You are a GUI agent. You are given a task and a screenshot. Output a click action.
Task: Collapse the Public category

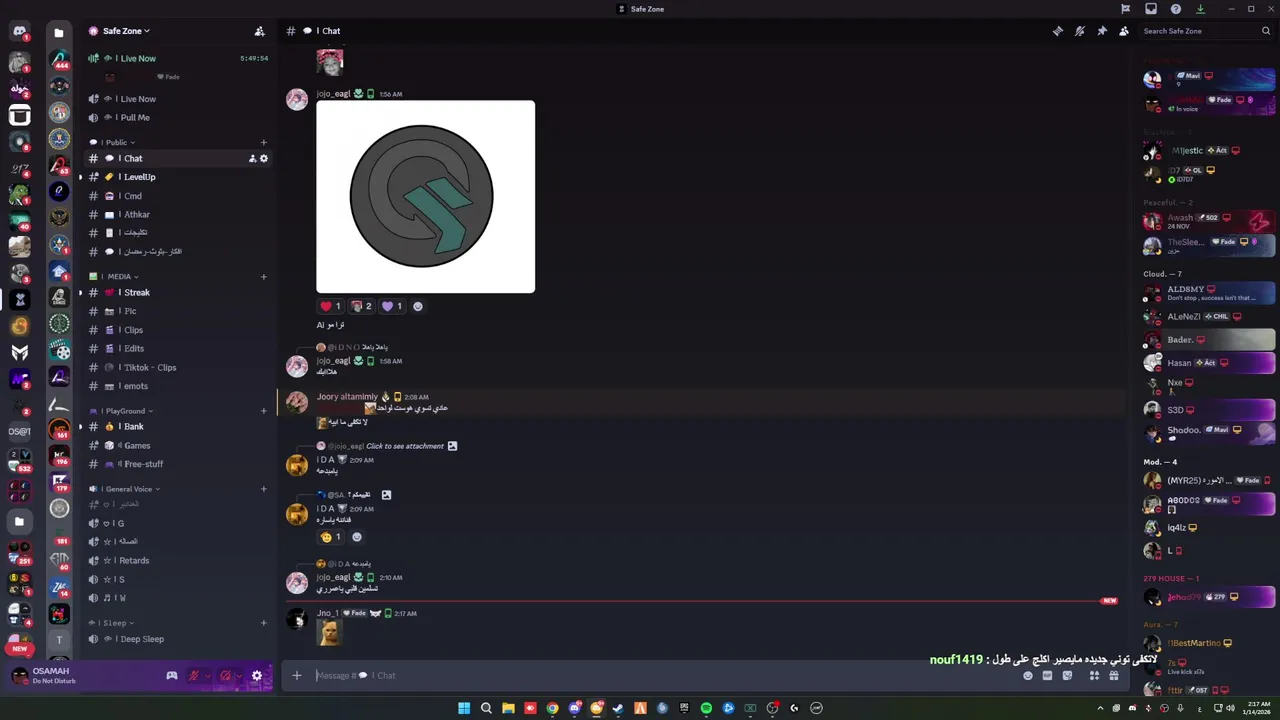click(x=112, y=142)
